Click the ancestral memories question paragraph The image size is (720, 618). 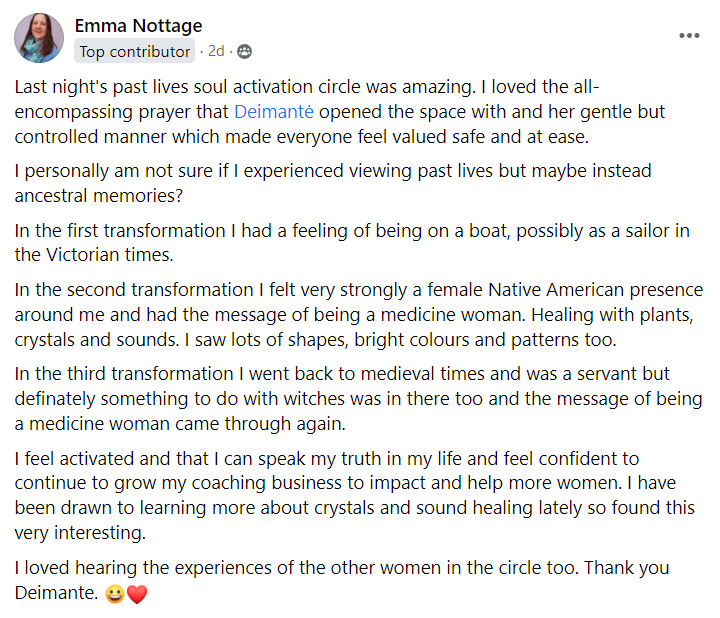coord(333,183)
